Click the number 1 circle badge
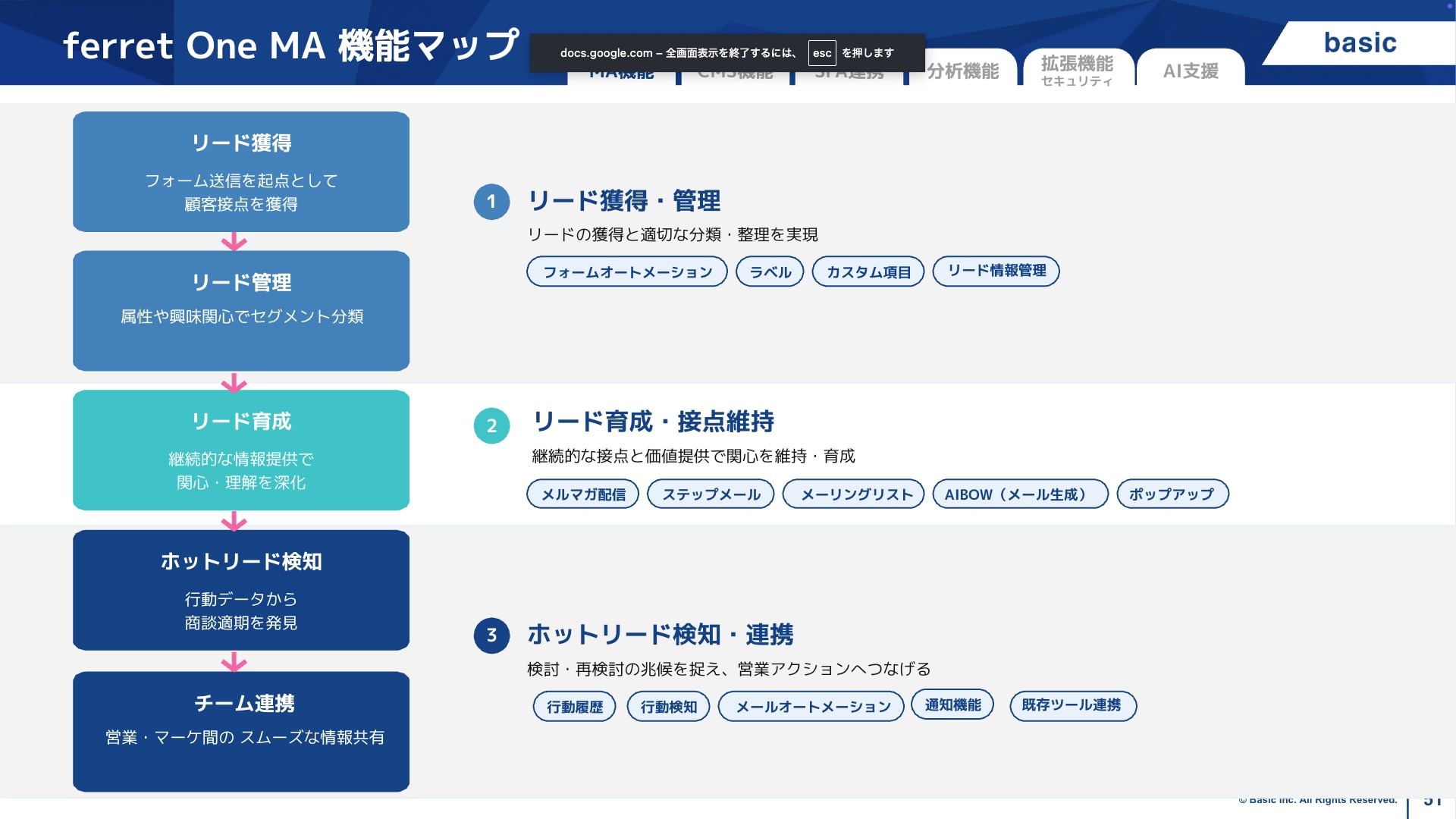The height and width of the screenshot is (819, 1456). 491,202
